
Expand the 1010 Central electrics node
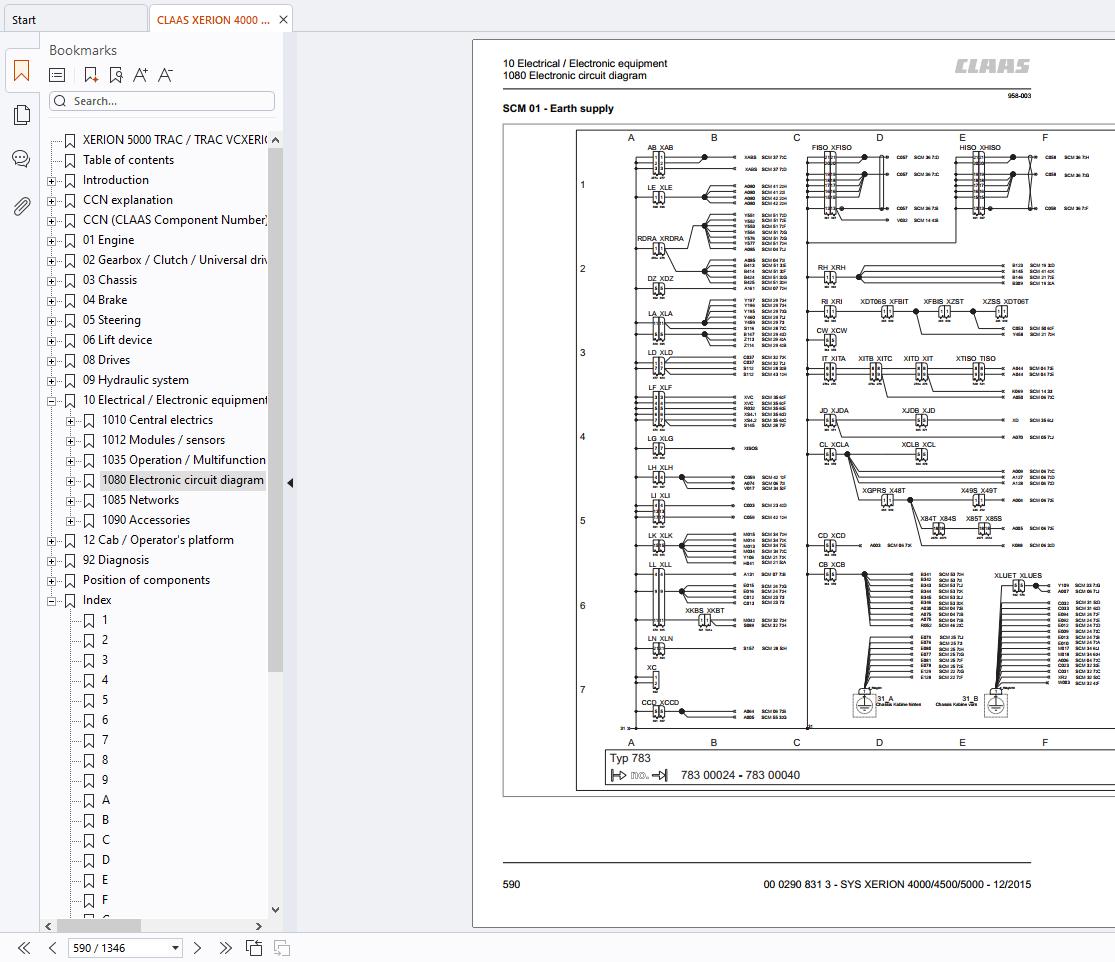tap(71, 421)
